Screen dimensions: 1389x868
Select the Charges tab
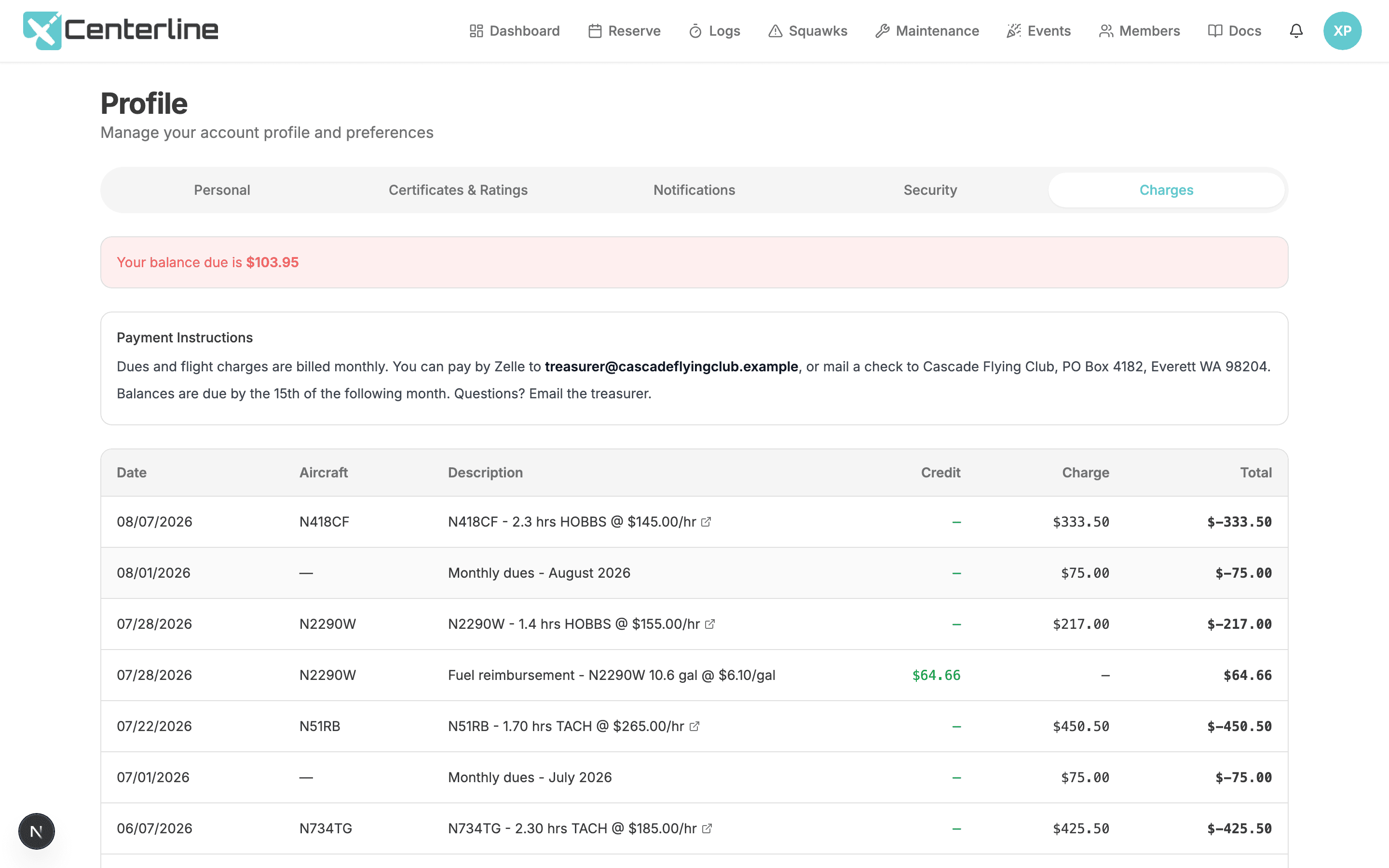coord(1166,190)
